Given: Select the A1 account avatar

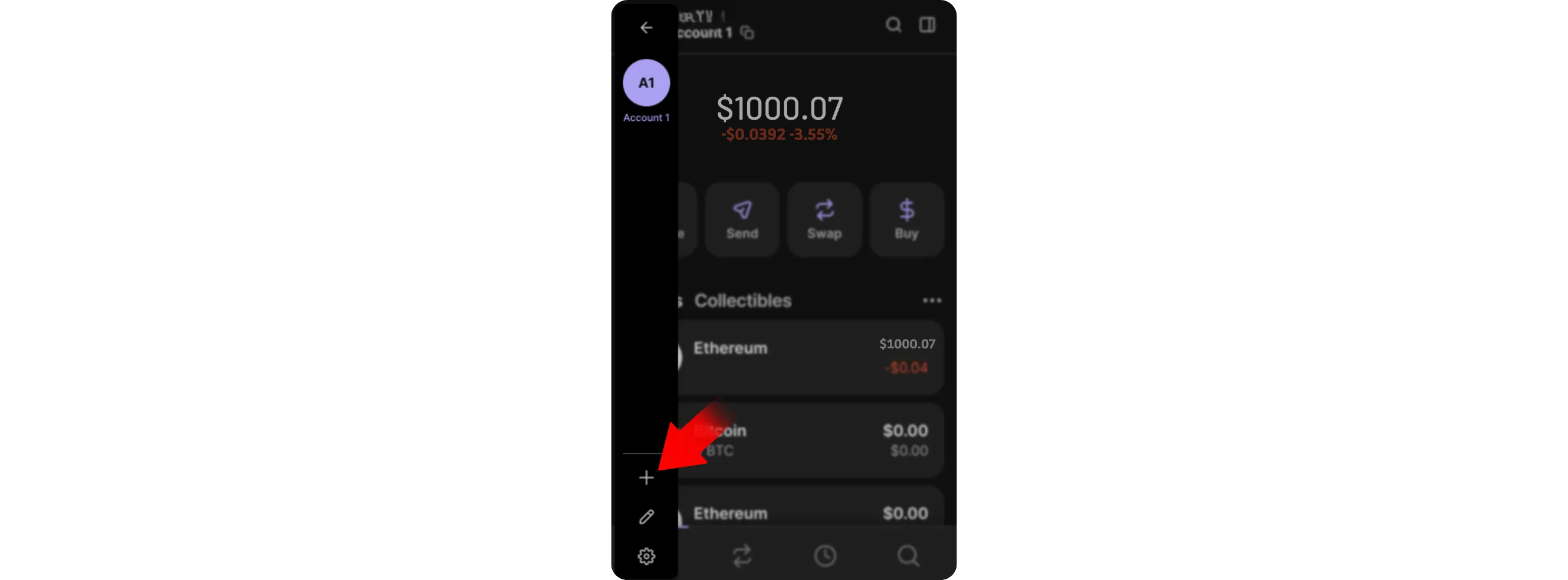Looking at the screenshot, I should (x=646, y=82).
